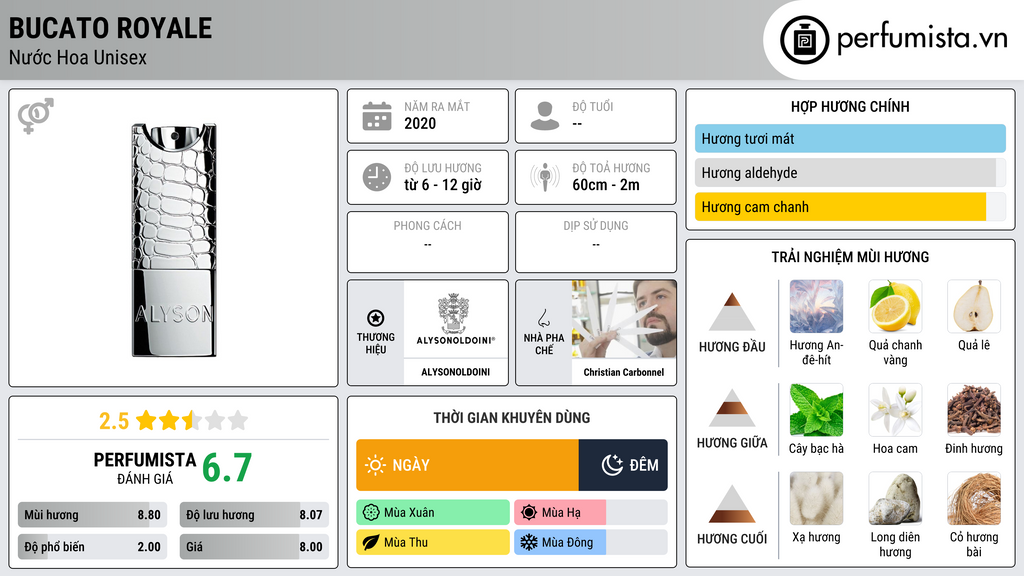Viewport: 1024px width, 576px height.
Task: Open the Cây bạc hà mint image
Action: click(816, 410)
